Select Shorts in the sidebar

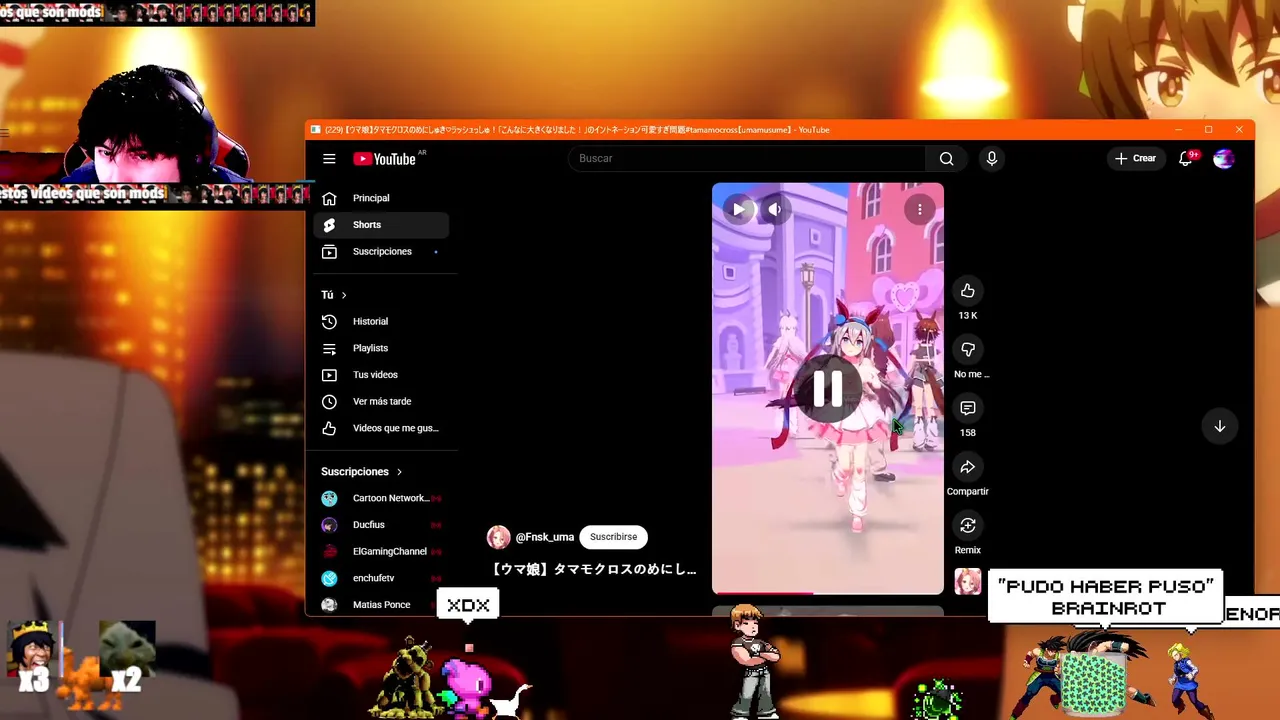point(381,225)
